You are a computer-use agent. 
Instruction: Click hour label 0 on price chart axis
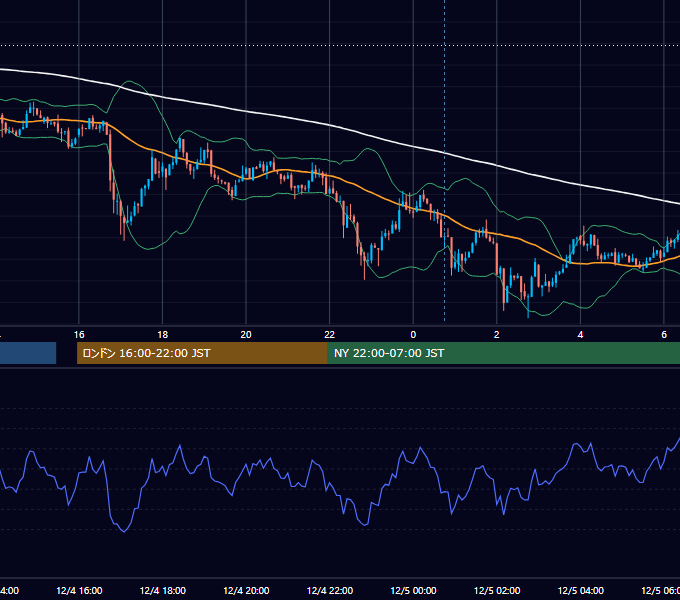[x=413, y=335]
